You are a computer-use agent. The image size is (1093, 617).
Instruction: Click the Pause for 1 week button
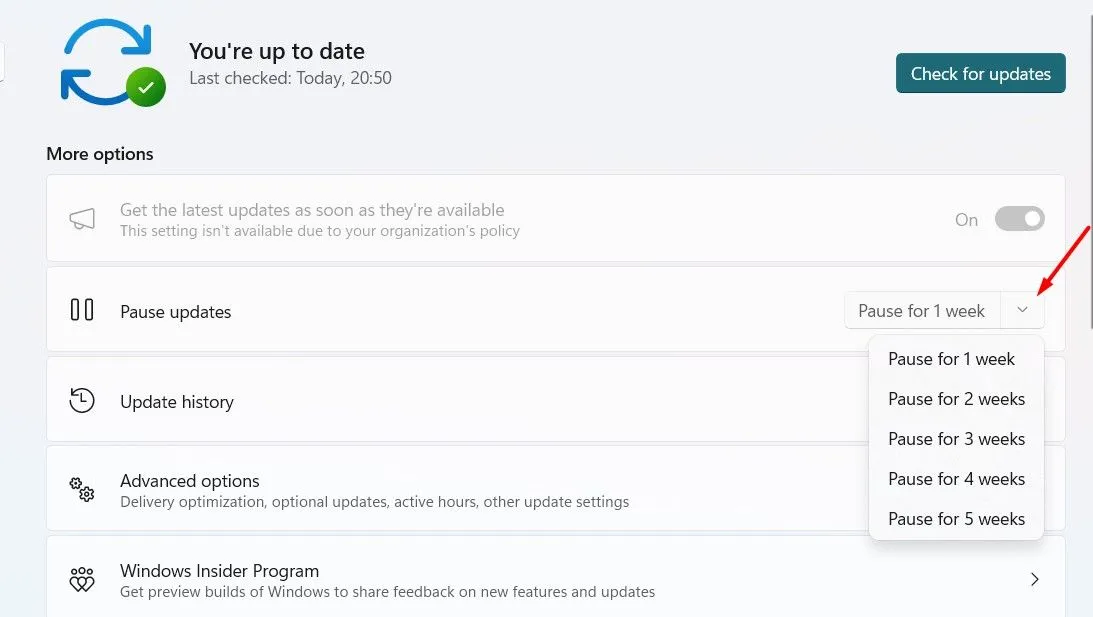coord(921,311)
